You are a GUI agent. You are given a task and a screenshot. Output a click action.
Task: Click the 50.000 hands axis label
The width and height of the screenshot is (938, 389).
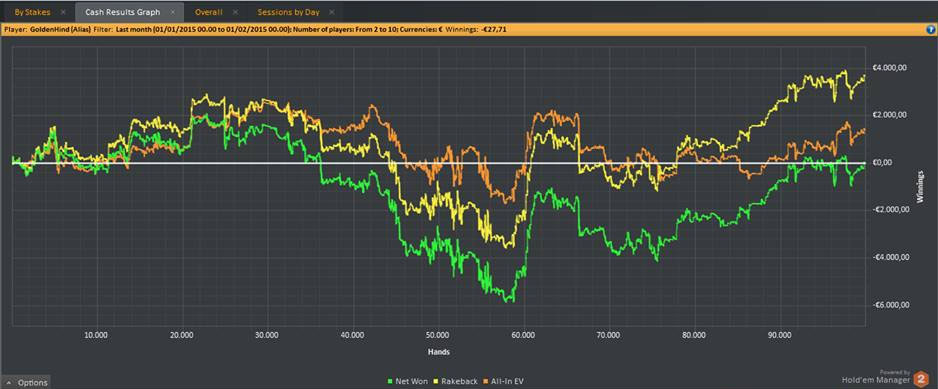437,336
